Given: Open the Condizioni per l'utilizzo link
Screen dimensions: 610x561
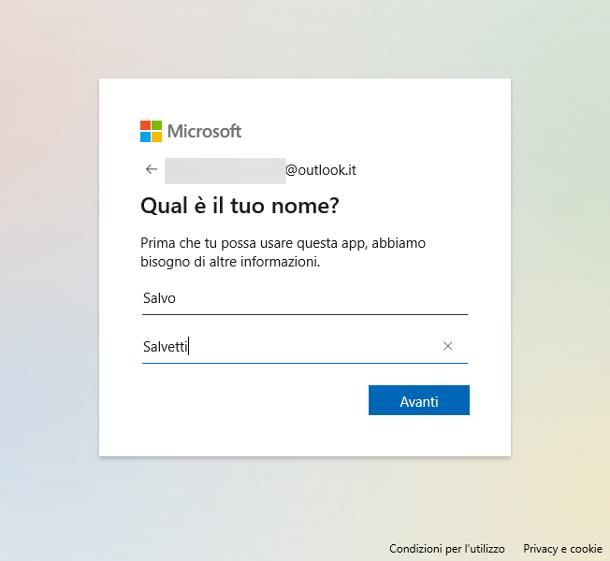Looking at the screenshot, I should pos(447,549).
